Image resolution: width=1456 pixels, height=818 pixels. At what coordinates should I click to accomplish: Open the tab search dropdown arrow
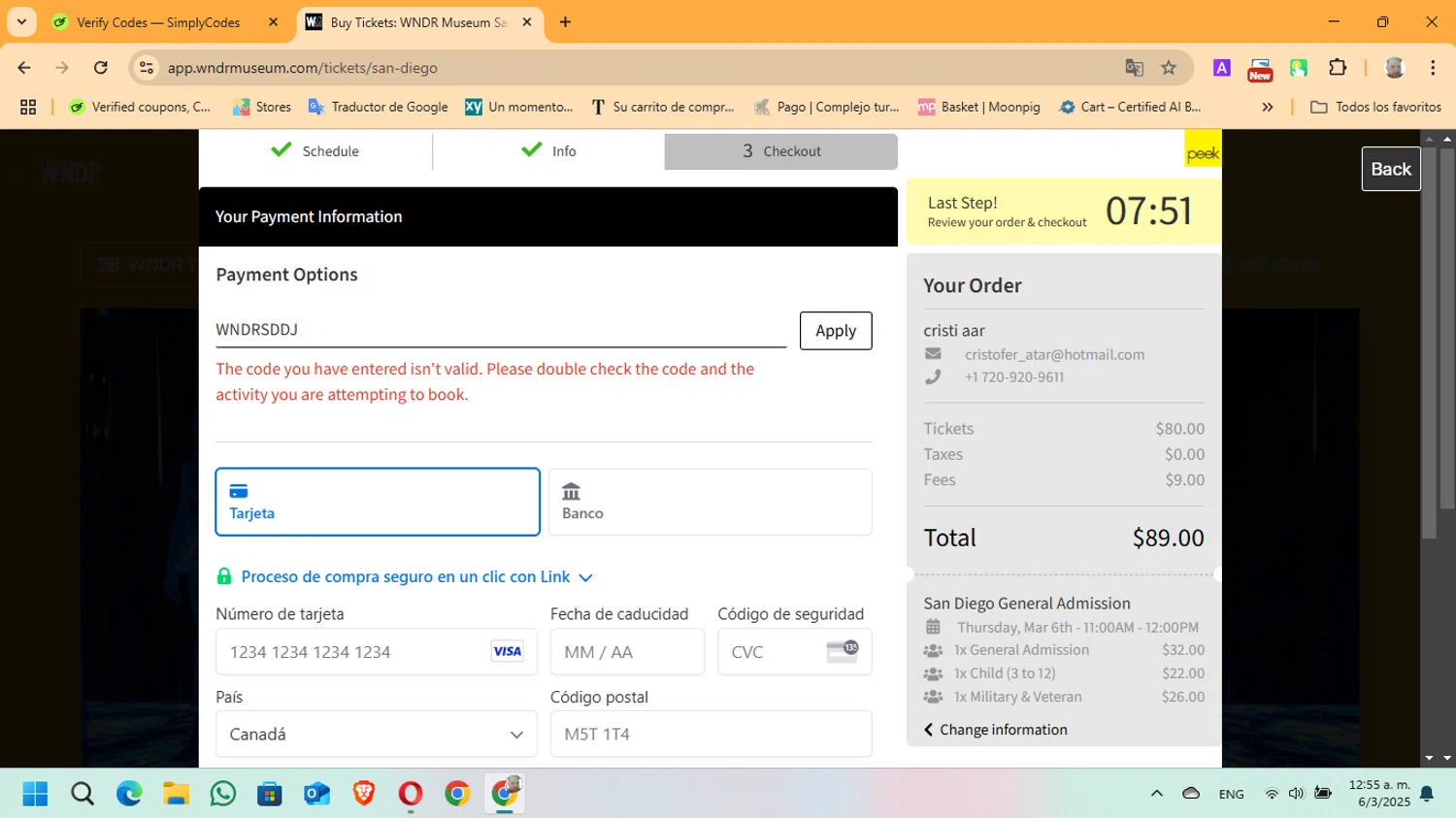(21, 21)
